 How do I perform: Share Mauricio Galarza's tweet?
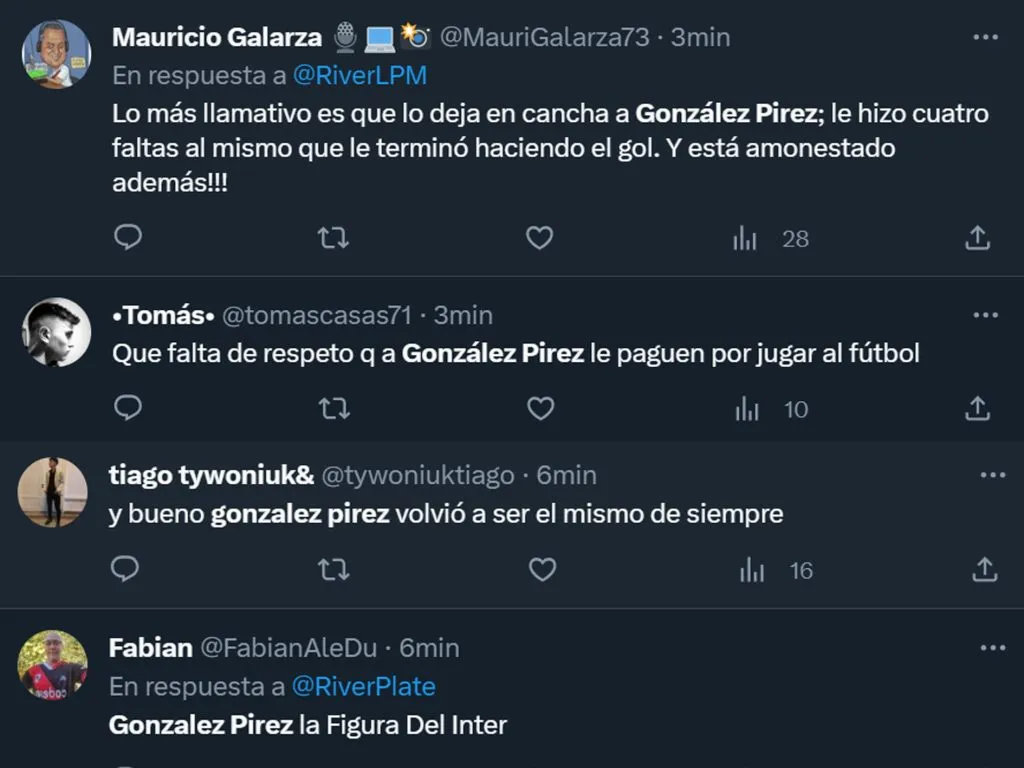click(977, 238)
